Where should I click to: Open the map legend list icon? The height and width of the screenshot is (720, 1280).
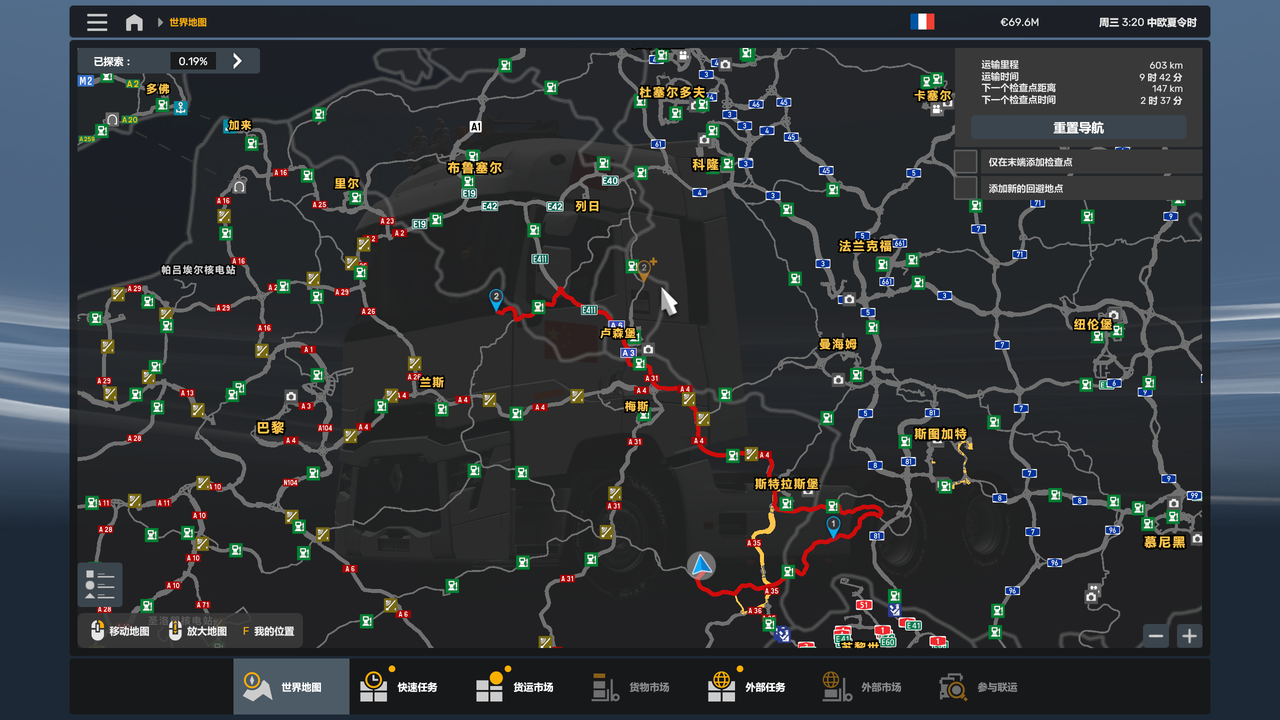click(x=100, y=585)
